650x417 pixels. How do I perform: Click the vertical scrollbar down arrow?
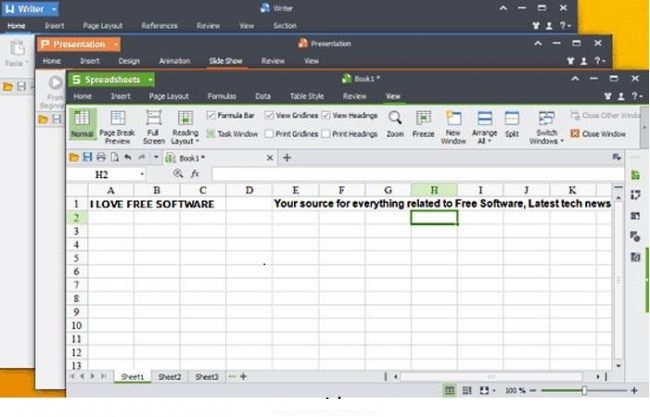pos(618,366)
